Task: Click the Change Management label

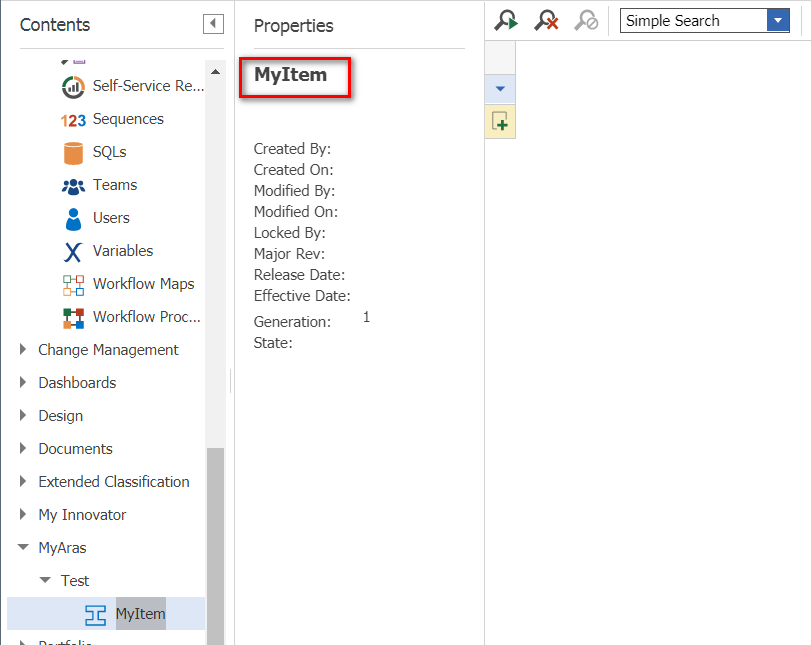Action: click(109, 350)
